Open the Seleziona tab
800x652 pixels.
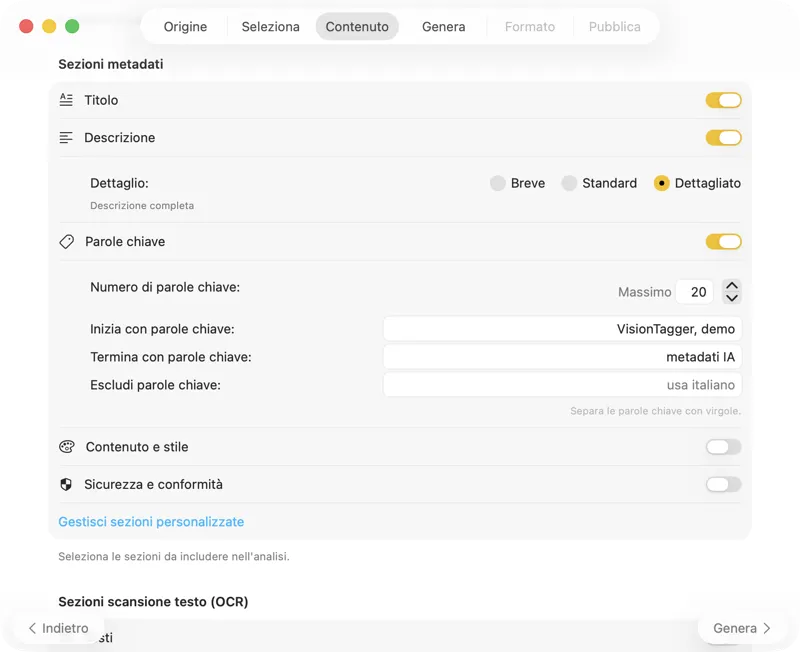point(270,27)
